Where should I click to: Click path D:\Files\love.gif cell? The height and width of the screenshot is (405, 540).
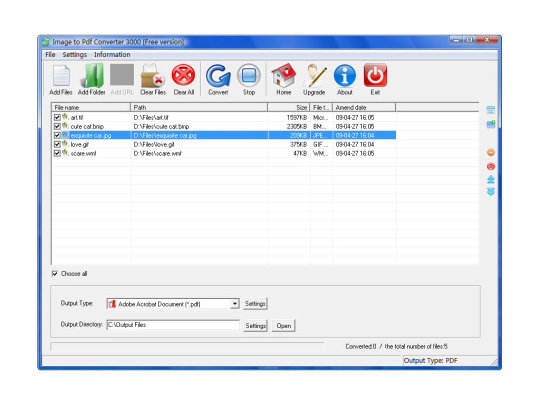[x=154, y=144]
